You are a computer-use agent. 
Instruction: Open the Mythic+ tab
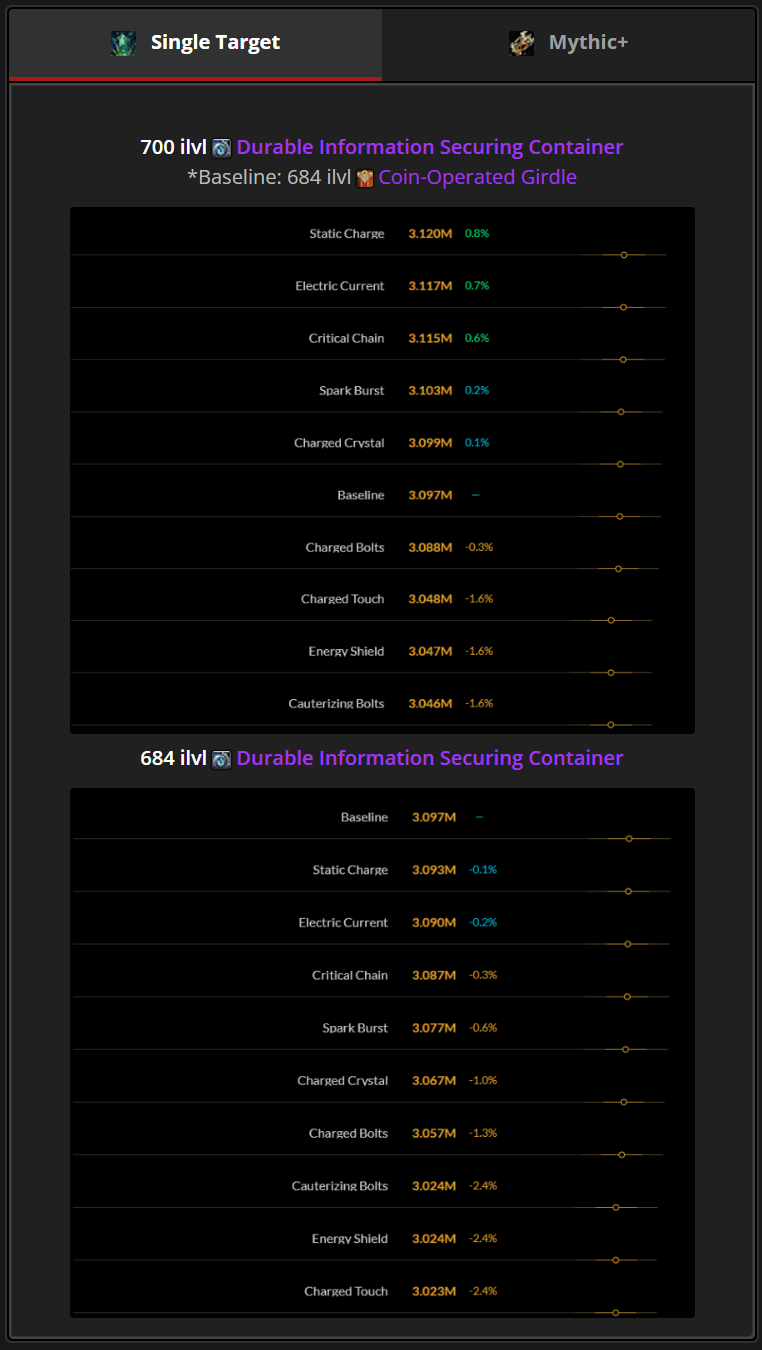pos(568,43)
